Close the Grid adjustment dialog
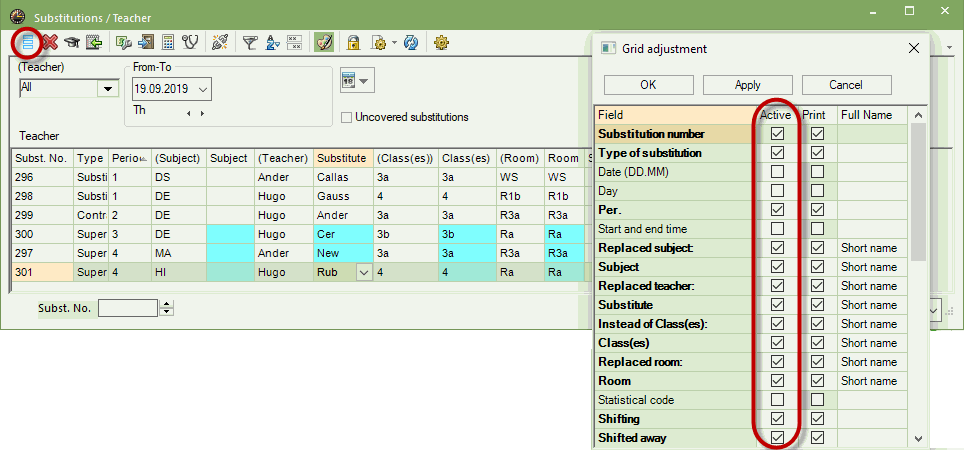 pyautogui.click(x=914, y=49)
